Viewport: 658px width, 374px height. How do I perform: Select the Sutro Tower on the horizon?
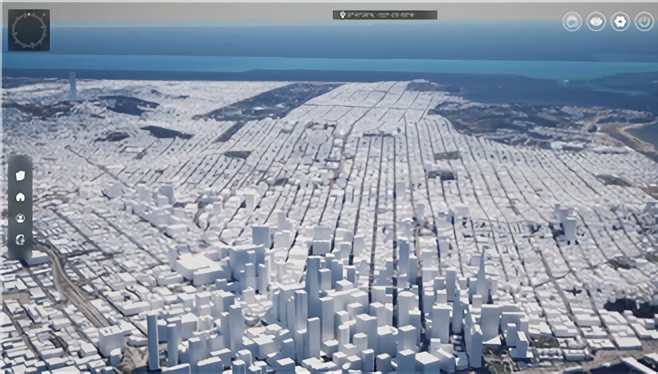tap(73, 86)
